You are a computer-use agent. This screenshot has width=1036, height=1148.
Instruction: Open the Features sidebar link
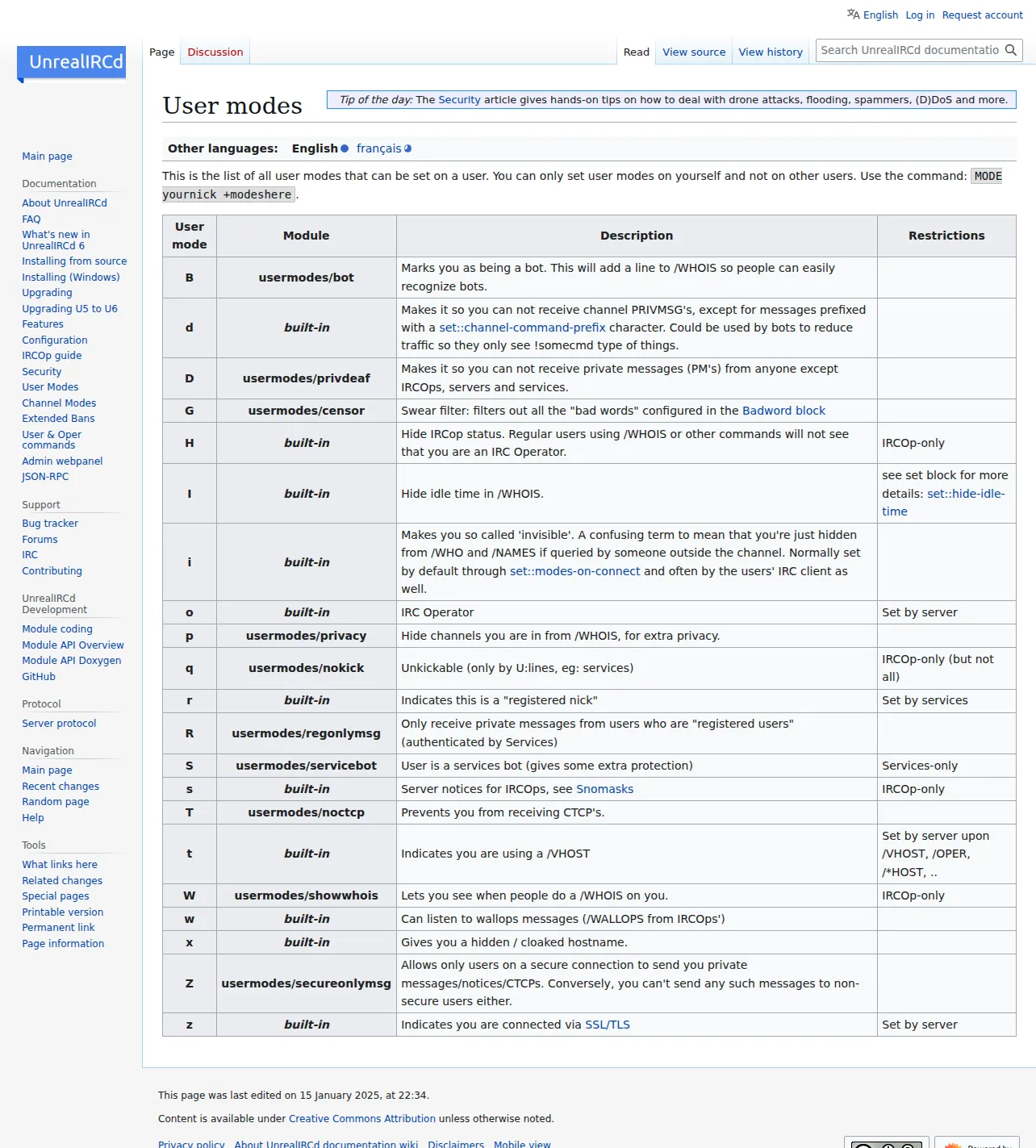point(43,324)
